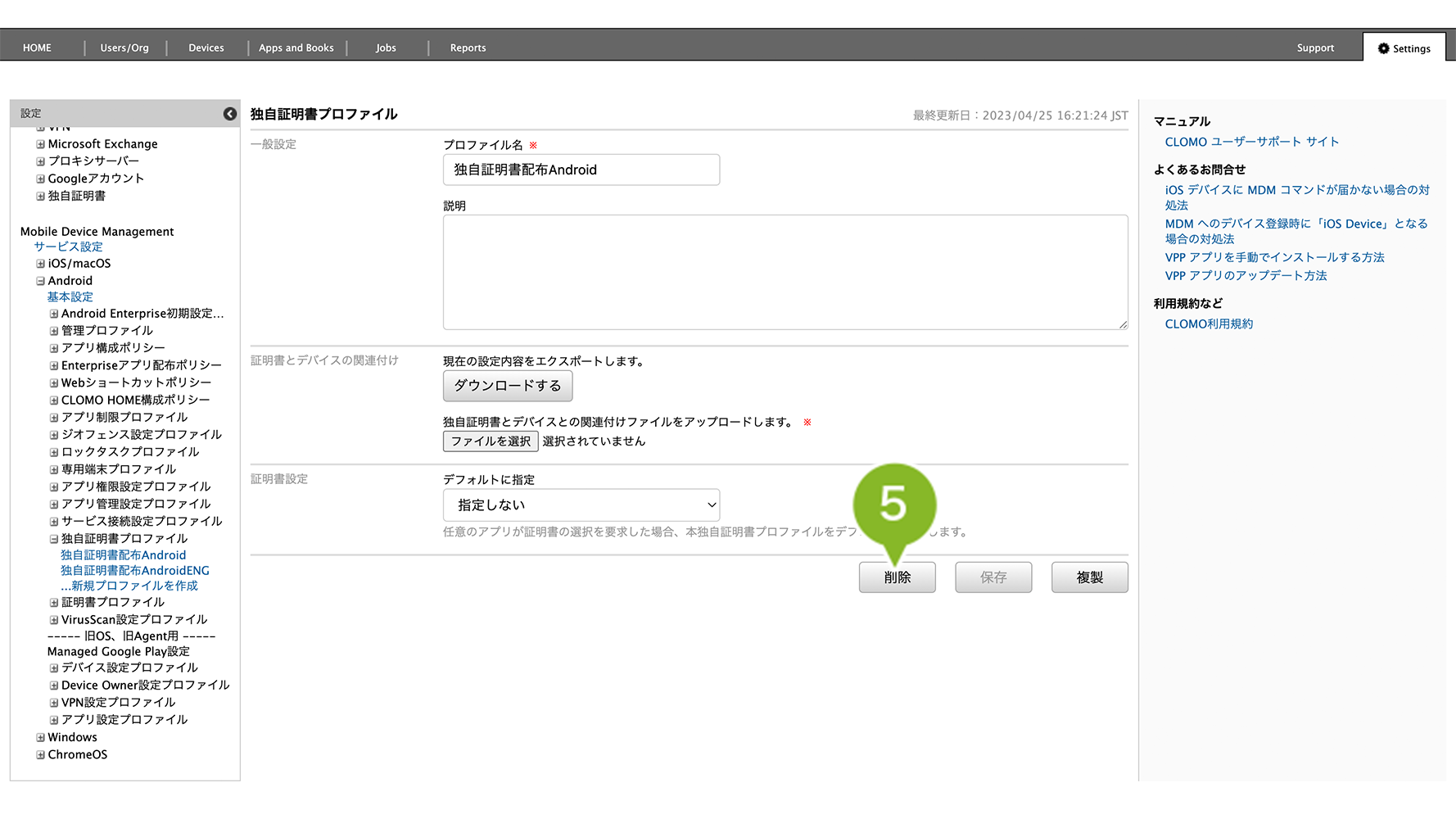Open the Apps and Books menu

[296, 48]
